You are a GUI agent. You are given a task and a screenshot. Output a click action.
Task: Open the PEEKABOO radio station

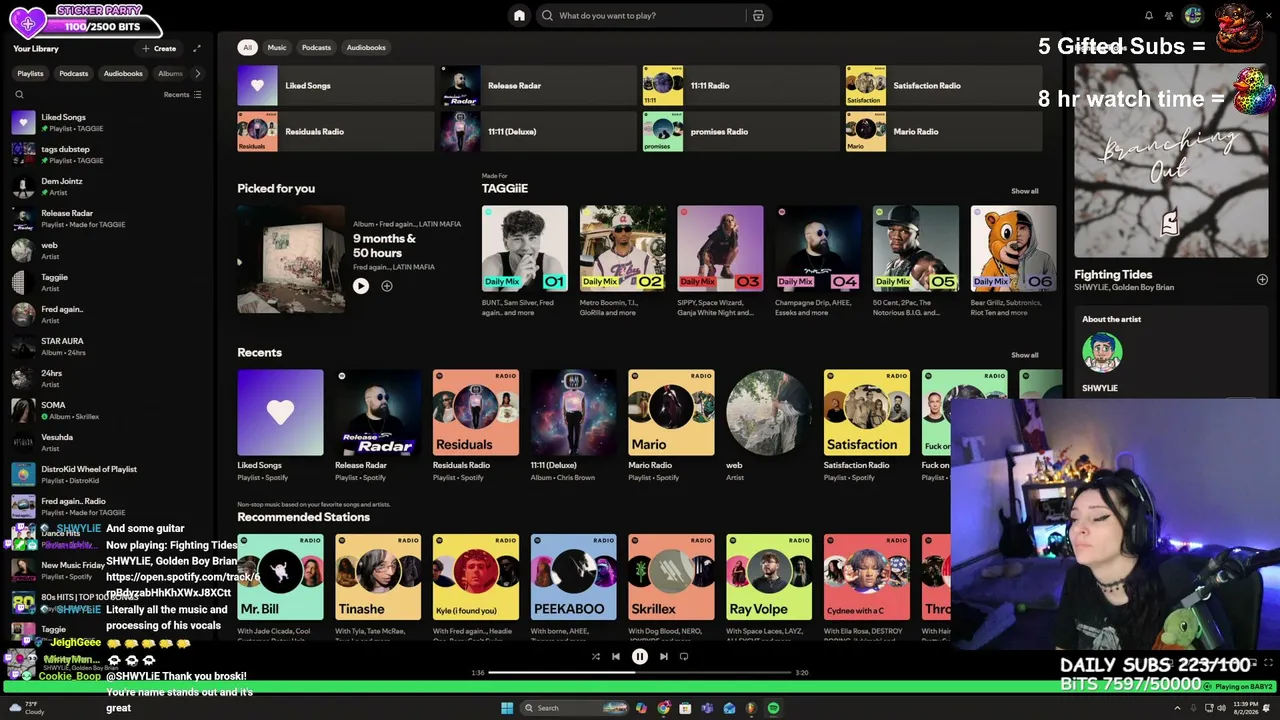[574, 577]
